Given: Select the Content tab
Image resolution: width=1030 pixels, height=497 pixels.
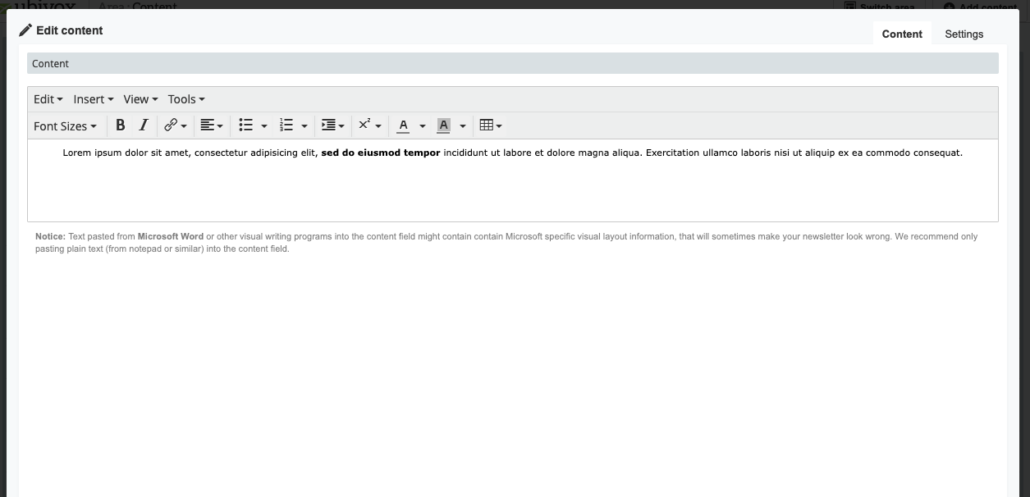Looking at the screenshot, I should click(x=902, y=34).
